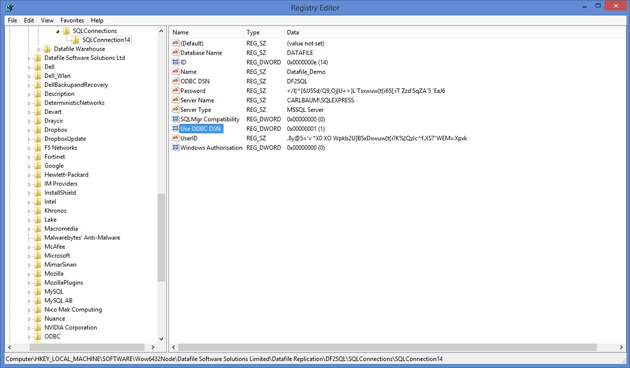
Task: Open the File menu
Action: 12,20
